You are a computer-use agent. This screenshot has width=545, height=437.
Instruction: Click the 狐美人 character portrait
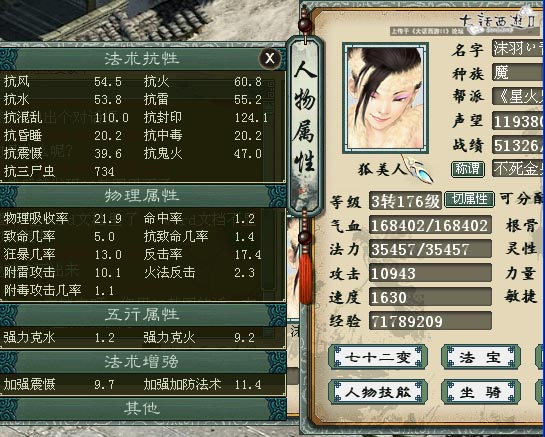[385, 98]
